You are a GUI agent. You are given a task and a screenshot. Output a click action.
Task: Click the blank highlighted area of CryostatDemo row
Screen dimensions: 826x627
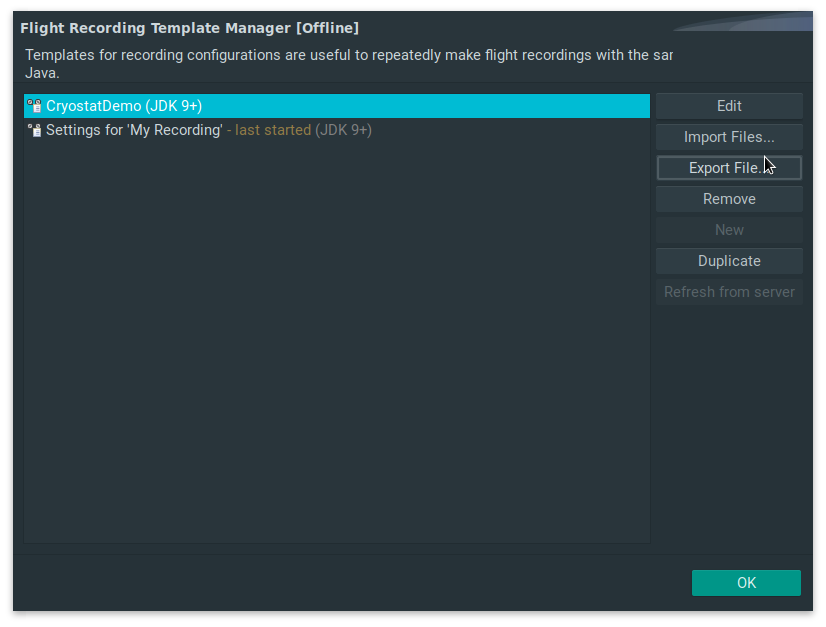[430, 106]
